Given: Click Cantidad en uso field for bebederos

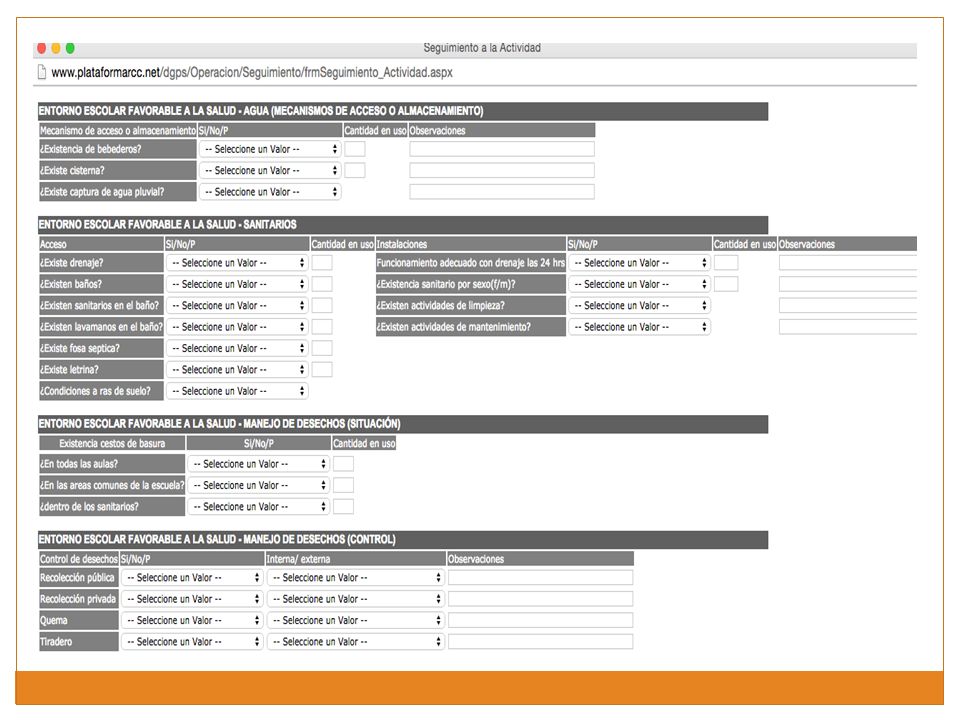Looking at the screenshot, I should pyautogui.click(x=354, y=149).
